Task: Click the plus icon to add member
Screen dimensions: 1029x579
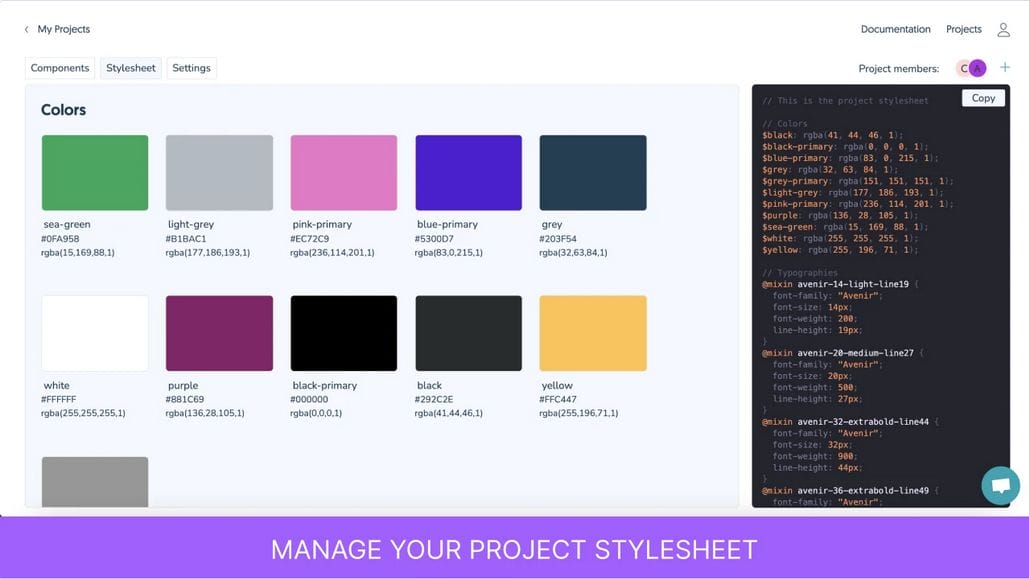Action: (x=1005, y=68)
